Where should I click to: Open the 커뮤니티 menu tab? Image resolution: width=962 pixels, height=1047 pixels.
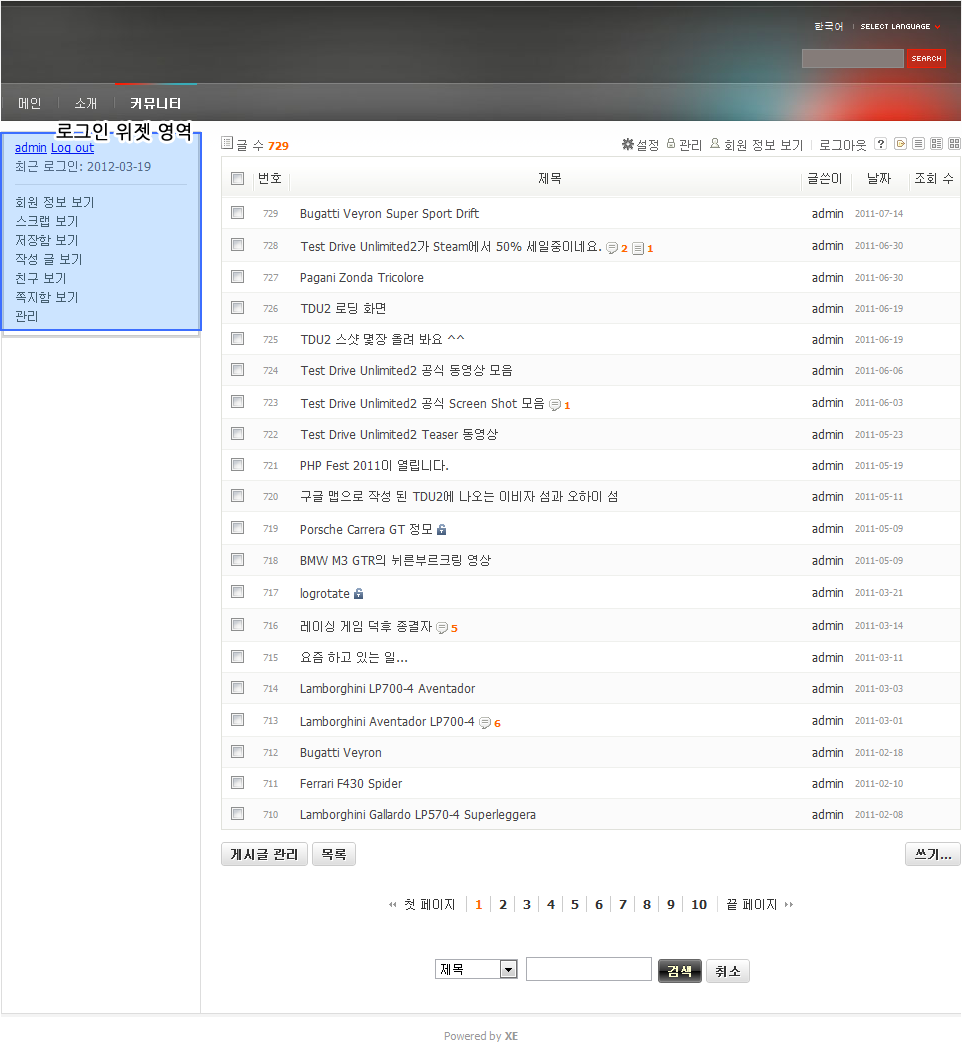click(x=156, y=103)
